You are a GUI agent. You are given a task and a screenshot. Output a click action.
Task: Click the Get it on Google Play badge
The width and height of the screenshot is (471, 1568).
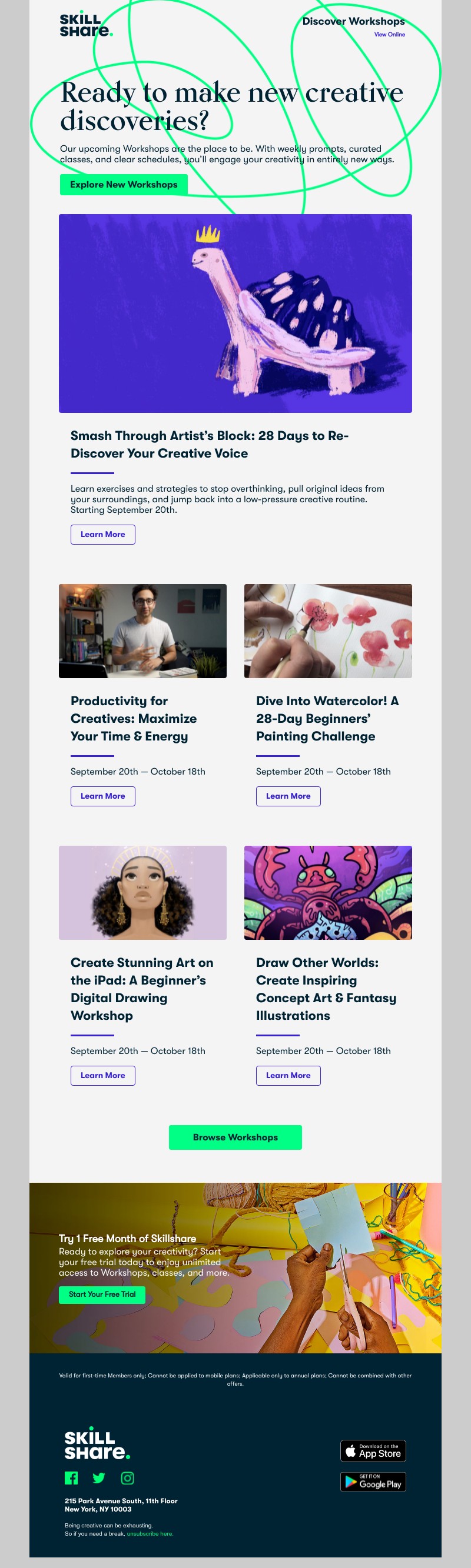point(373,1482)
